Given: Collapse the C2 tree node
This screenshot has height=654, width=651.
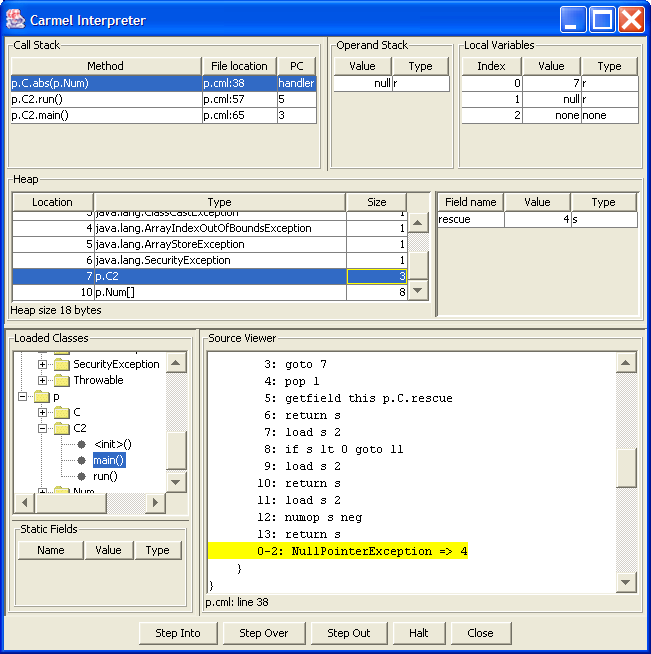Looking at the screenshot, I should point(43,428).
